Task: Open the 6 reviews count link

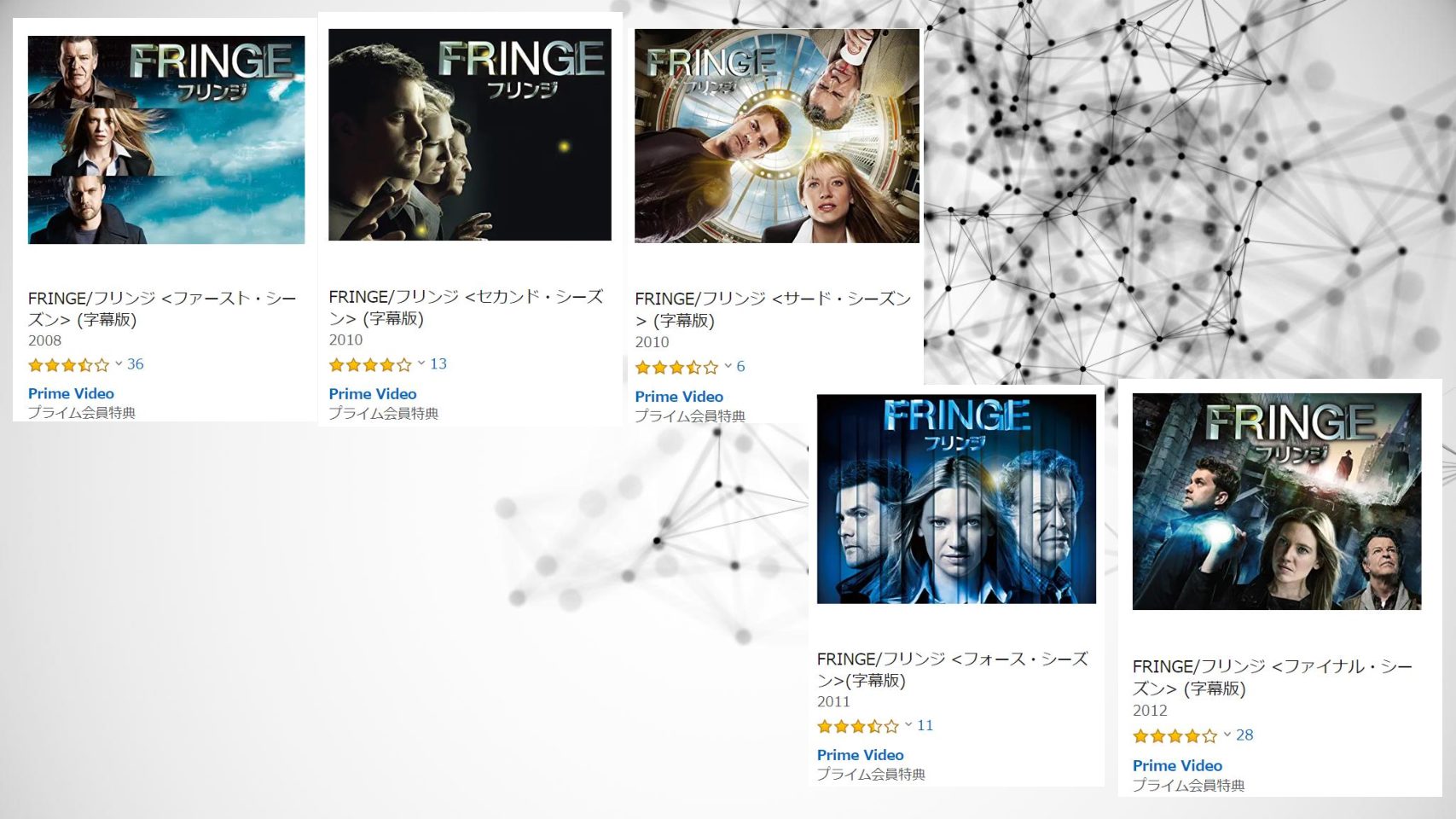Action: pos(740,367)
